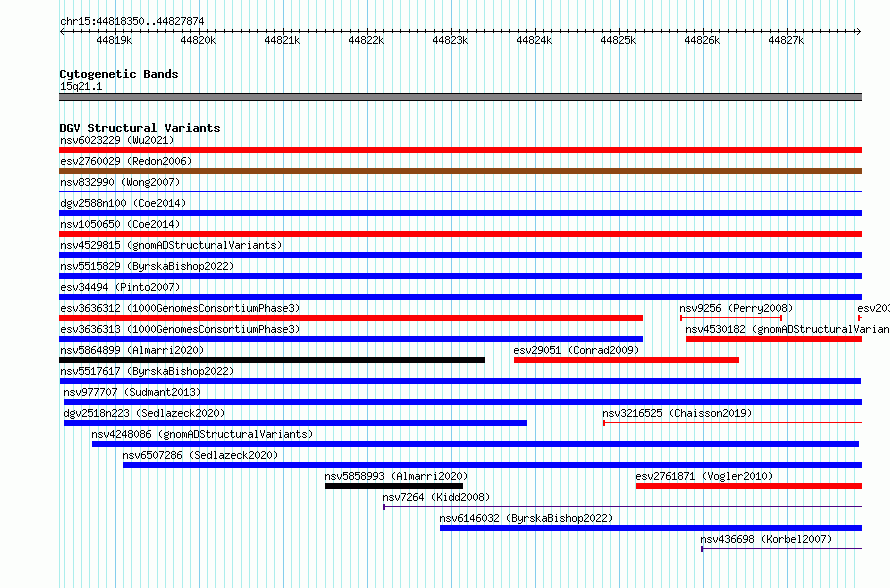This screenshot has width=890, height=588.
Task: Select dgv2588n100 (Coe2014) variant label
Action: click(x=123, y=203)
